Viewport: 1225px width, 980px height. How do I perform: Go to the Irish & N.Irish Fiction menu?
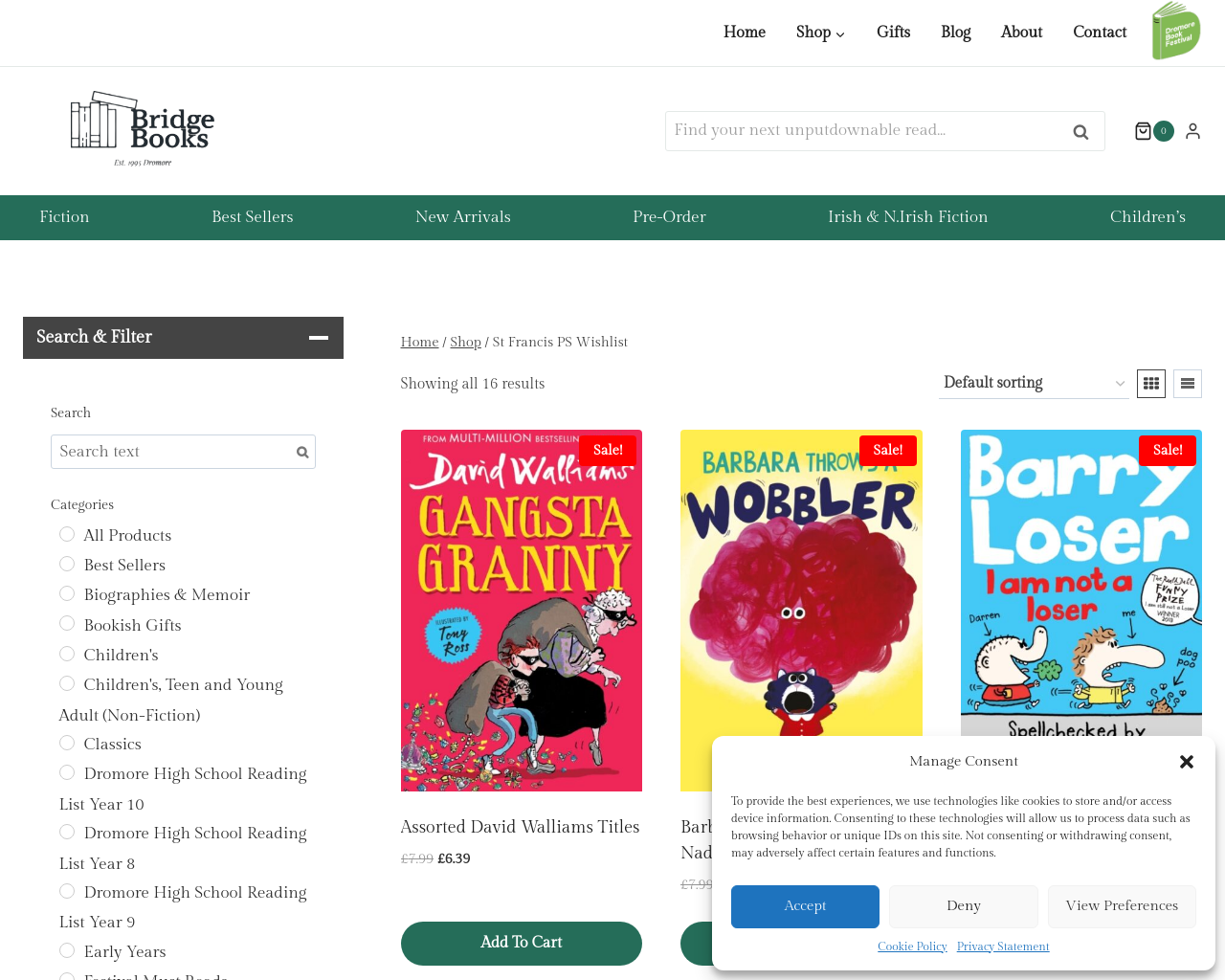[x=907, y=217]
